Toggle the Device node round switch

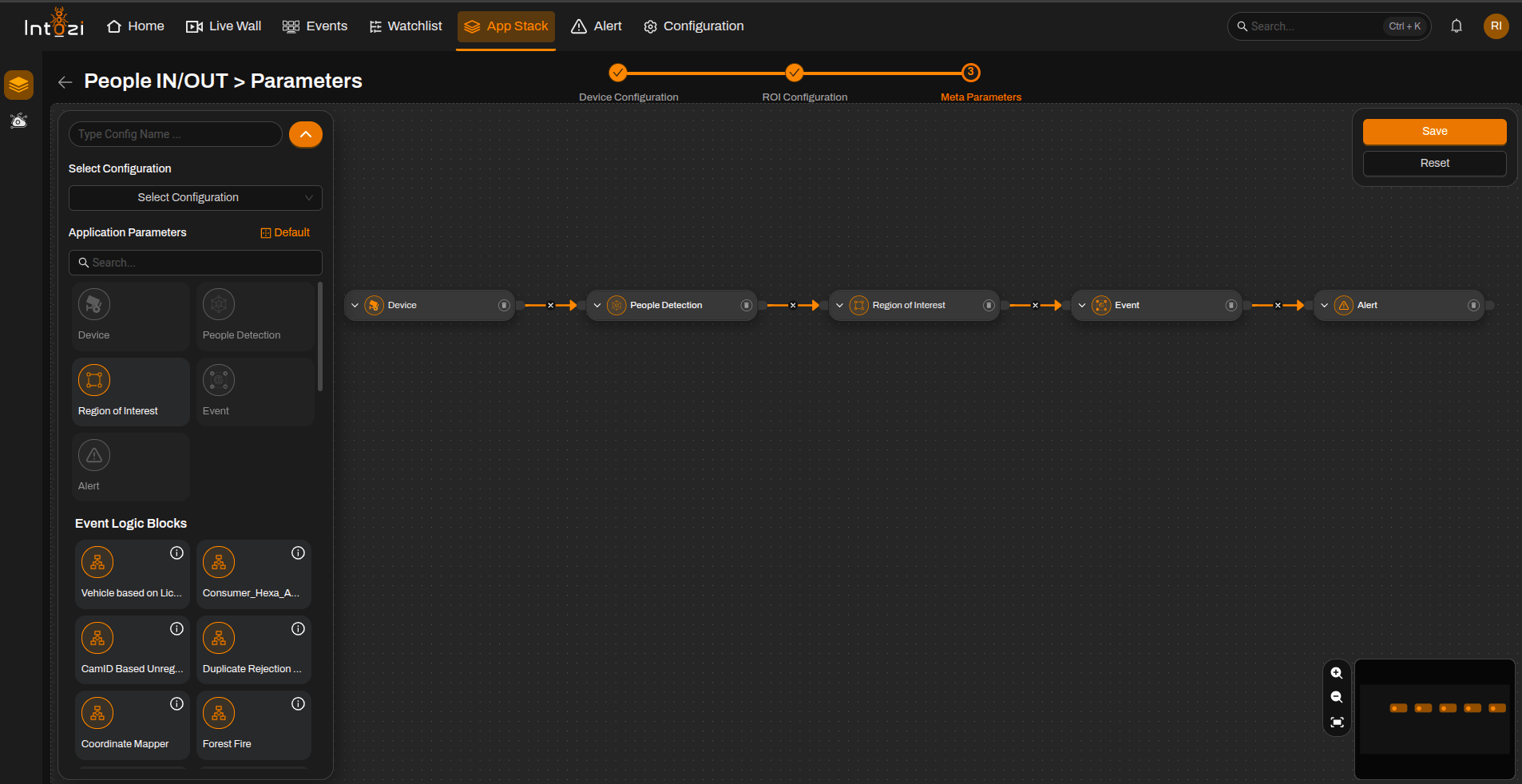point(504,305)
